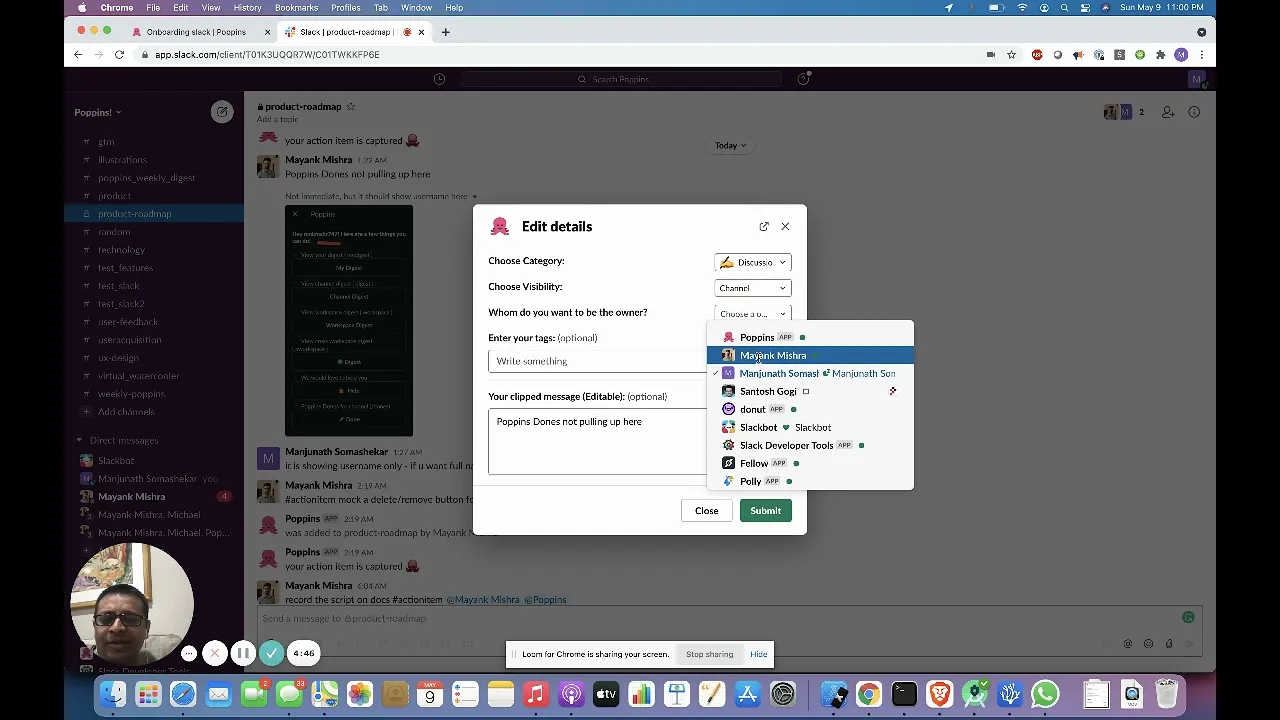The height and width of the screenshot is (720, 1280).
Task: Select Polly app option
Action: [810, 481]
